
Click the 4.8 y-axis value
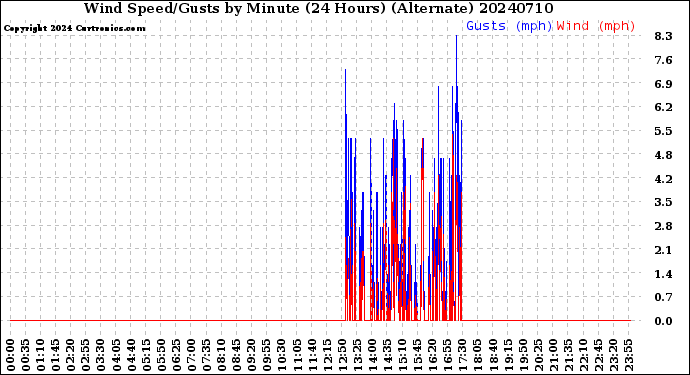[x=664, y=155]
